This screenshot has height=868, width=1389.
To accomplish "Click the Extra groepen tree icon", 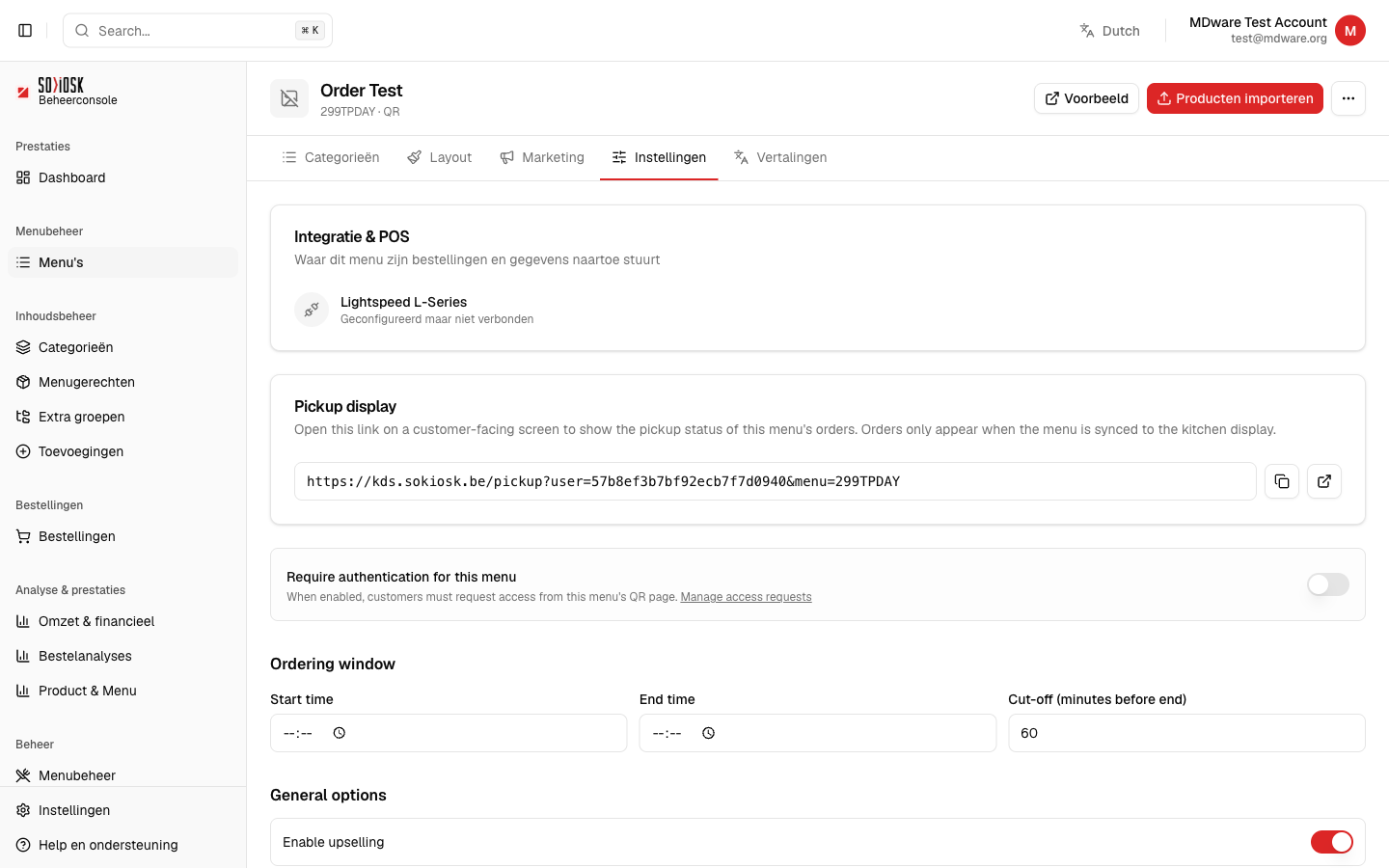I will (23, 417).
